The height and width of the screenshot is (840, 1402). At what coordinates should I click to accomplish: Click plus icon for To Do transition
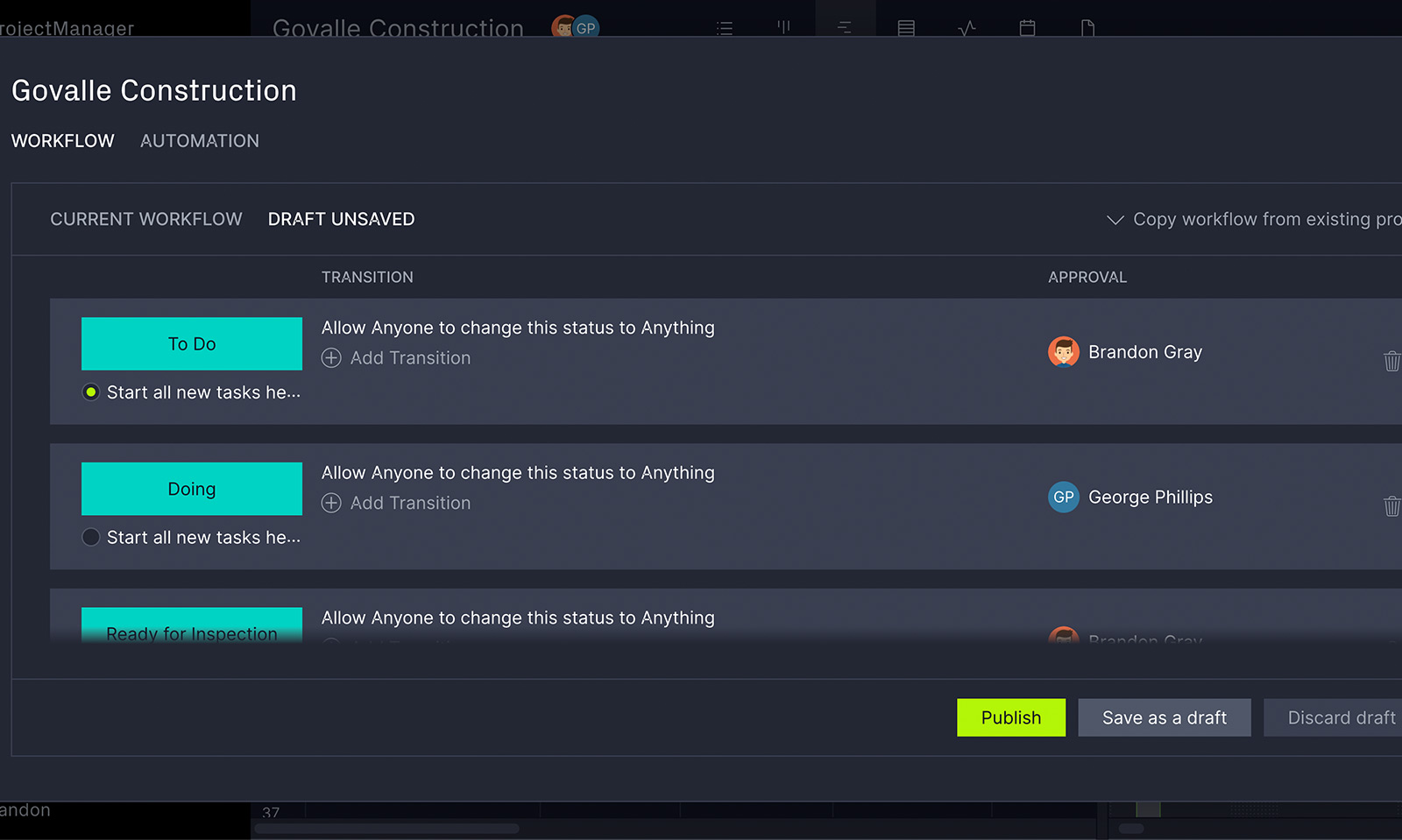coord(331,357)
